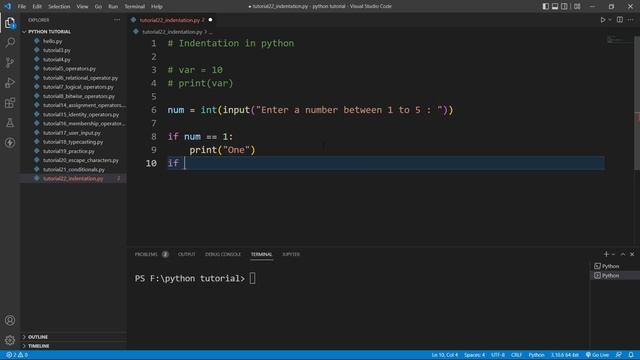Open editor More Actions ellipsis
Viewport: 640px width, 360px height.
click(x=631, y=20)
